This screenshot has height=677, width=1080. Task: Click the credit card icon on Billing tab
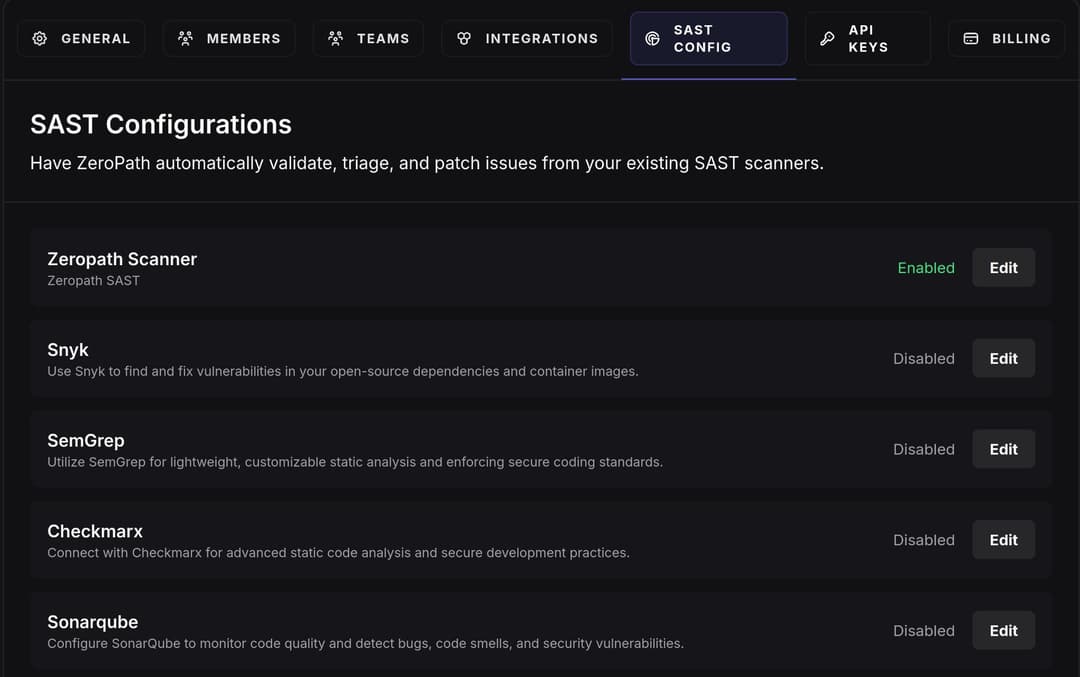pos(970,38)
